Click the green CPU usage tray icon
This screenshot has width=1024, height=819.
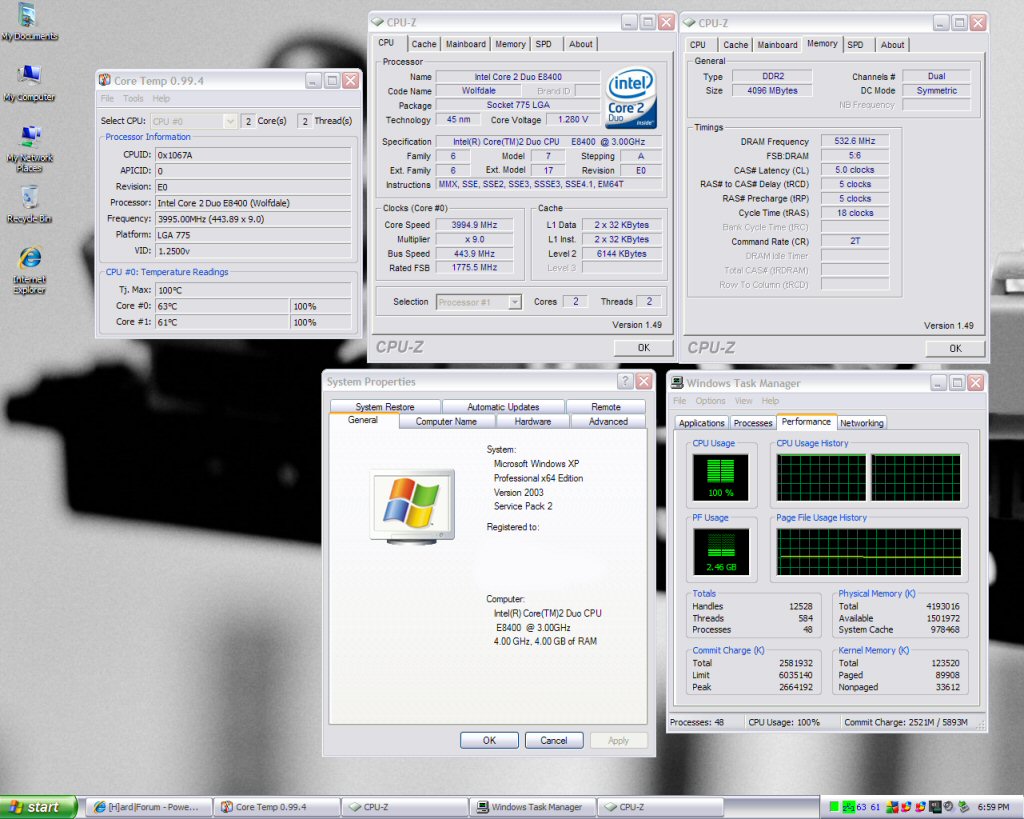coord(834,807)
